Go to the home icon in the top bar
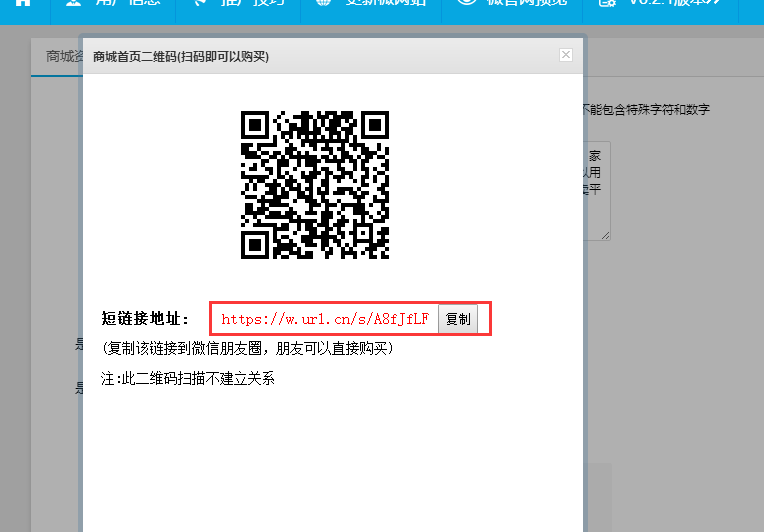The height and width of the screenshot is (532, 764). [x=23, y=4]
